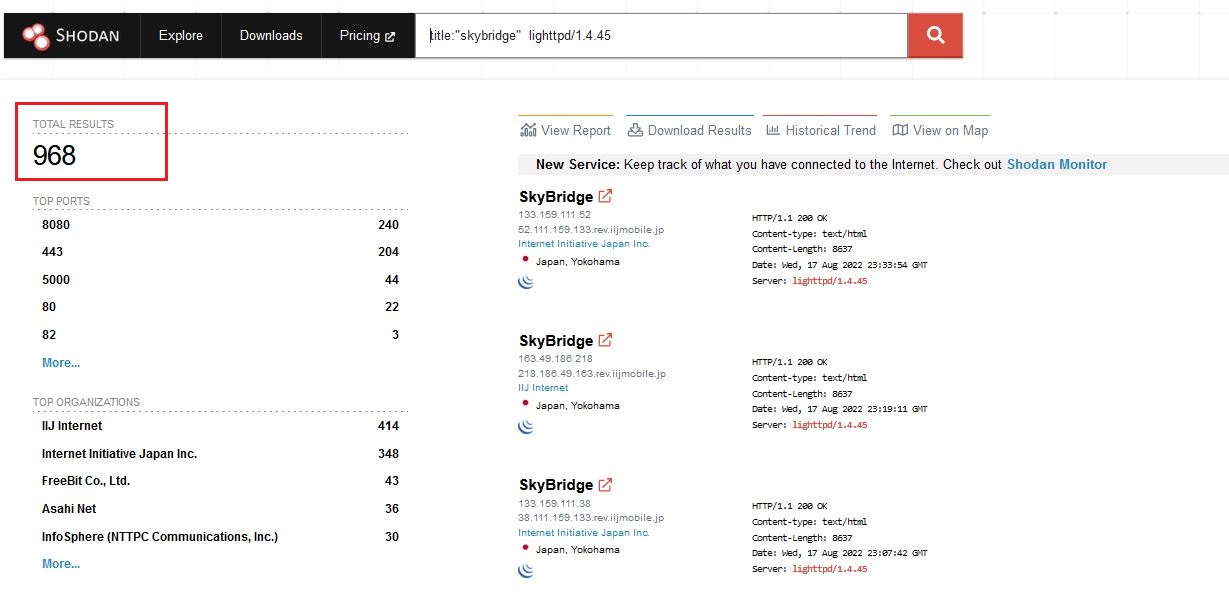Click the Pricing external-link arrow icon
Viewport: 1229px width, 592px height.
point(390,36)
